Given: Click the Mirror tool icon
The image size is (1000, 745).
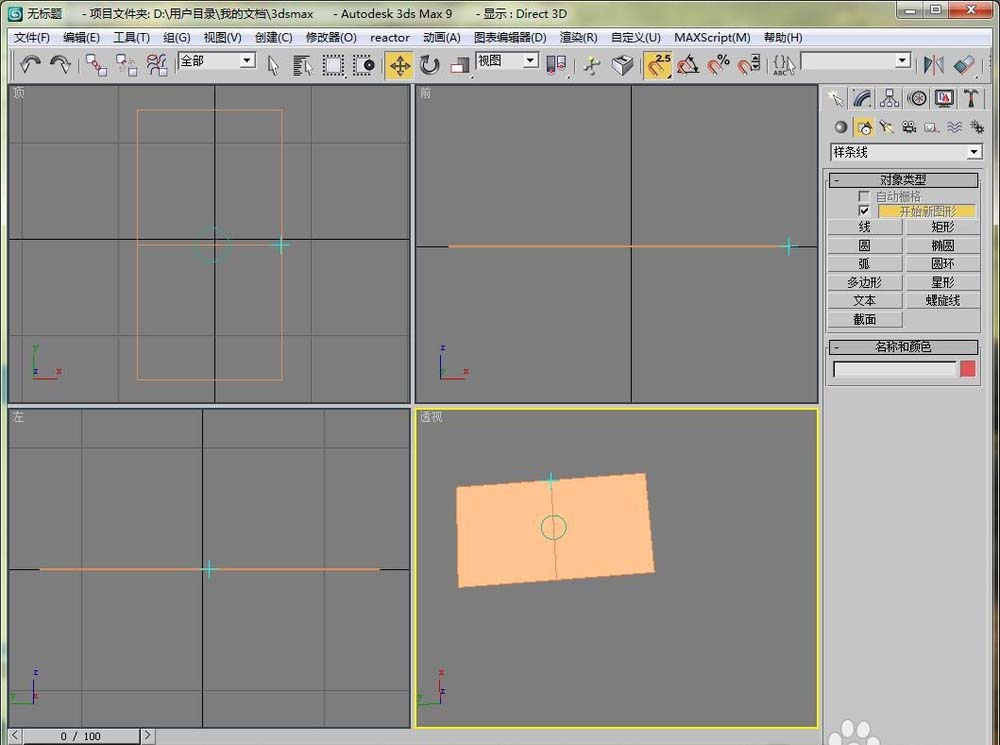Looking at the screenshot, I should click(x=934, y=65).
